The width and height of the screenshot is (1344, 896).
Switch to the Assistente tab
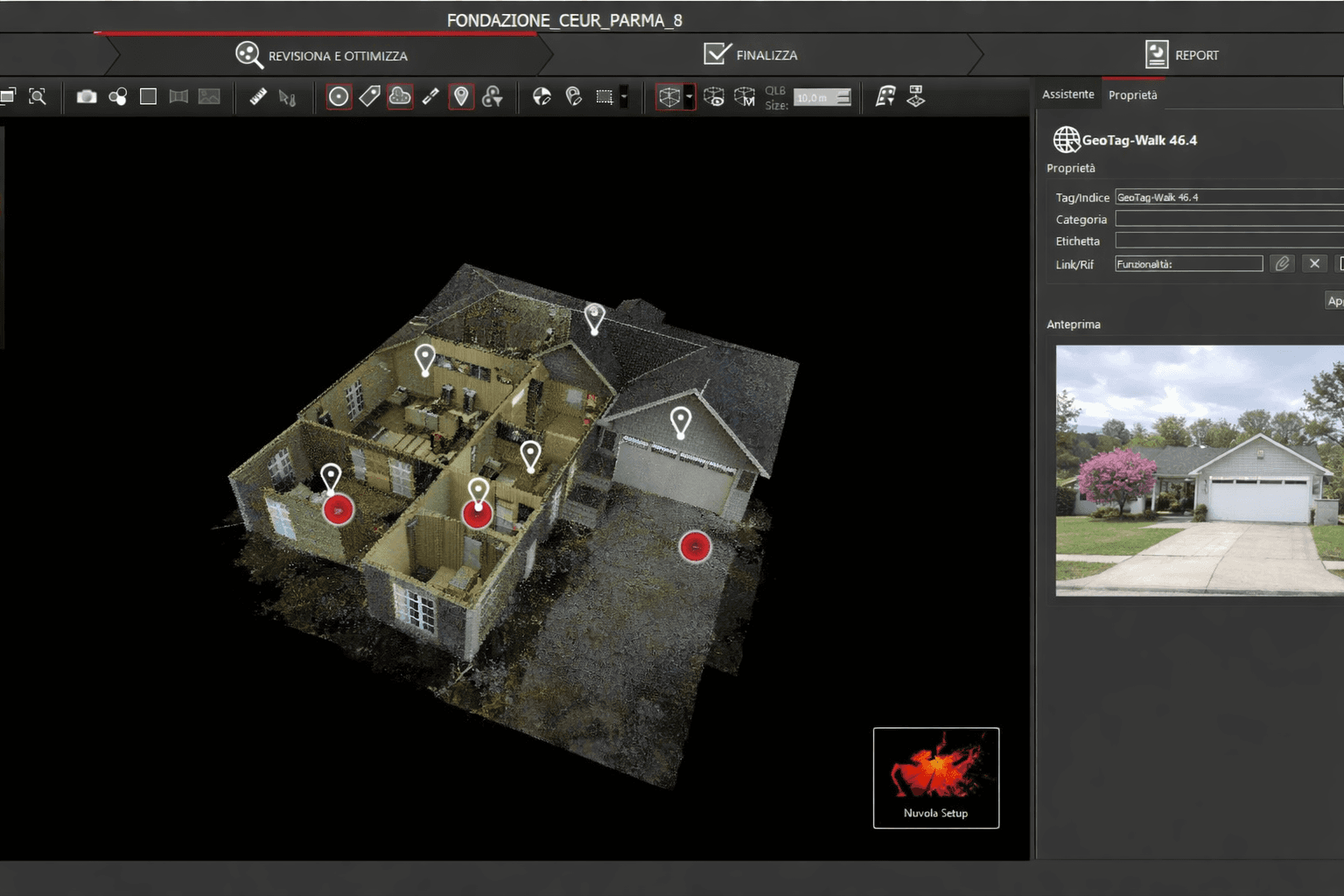1067,94
